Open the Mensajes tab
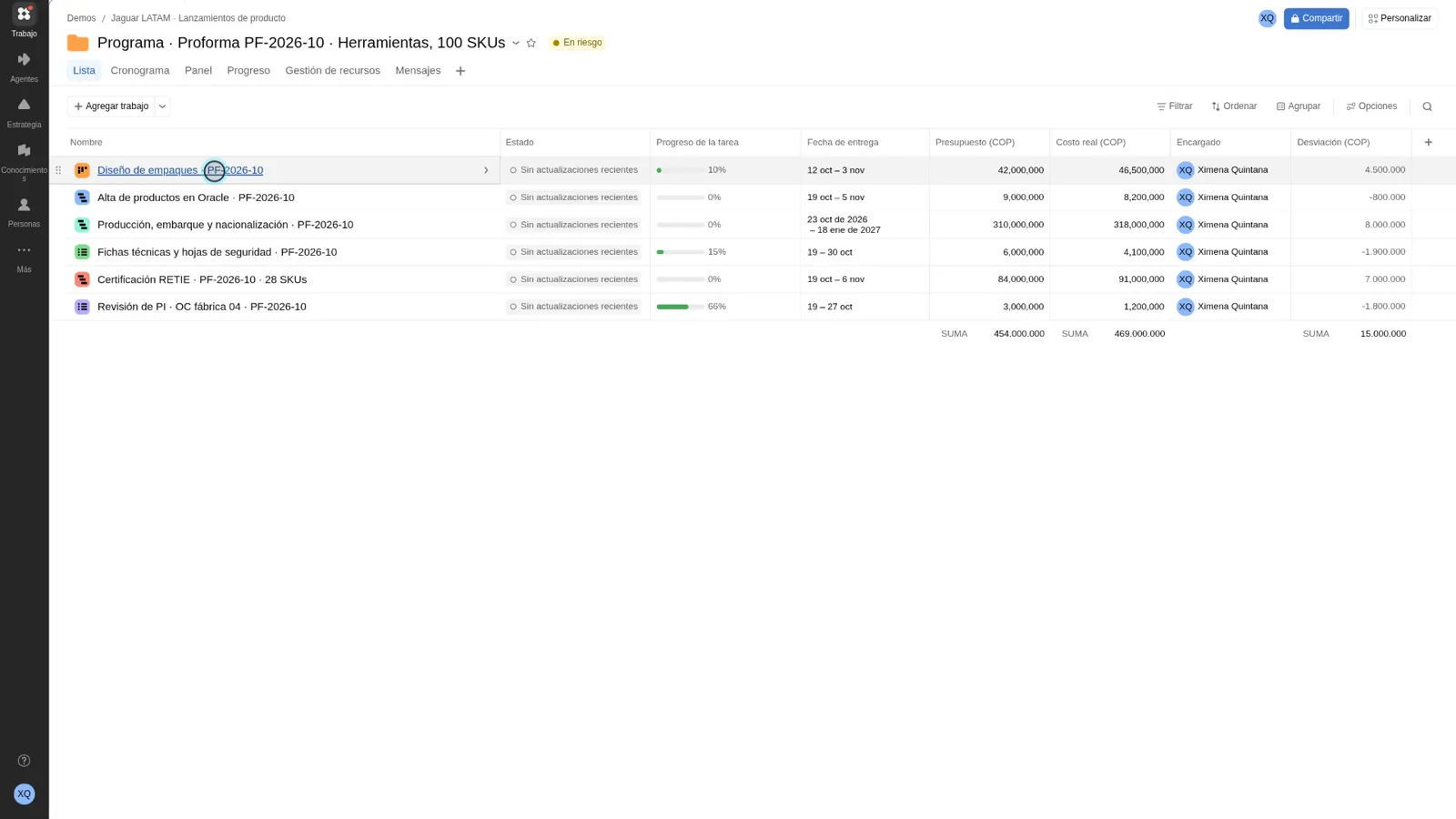 pos(418,71)
